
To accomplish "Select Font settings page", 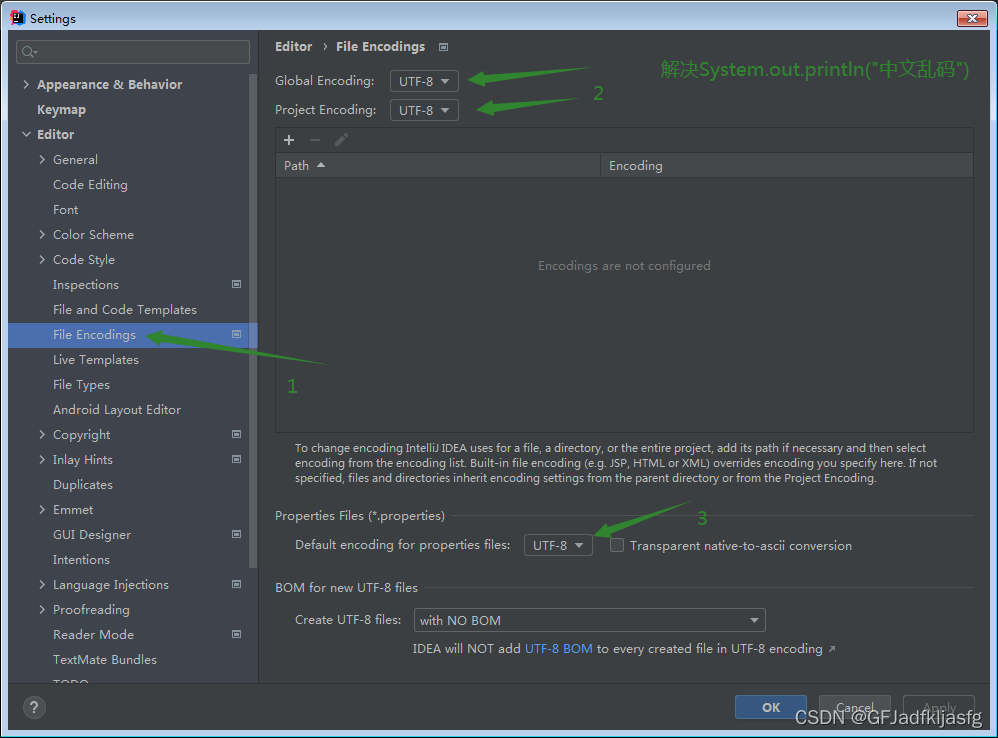I will (x=66, y=209).
